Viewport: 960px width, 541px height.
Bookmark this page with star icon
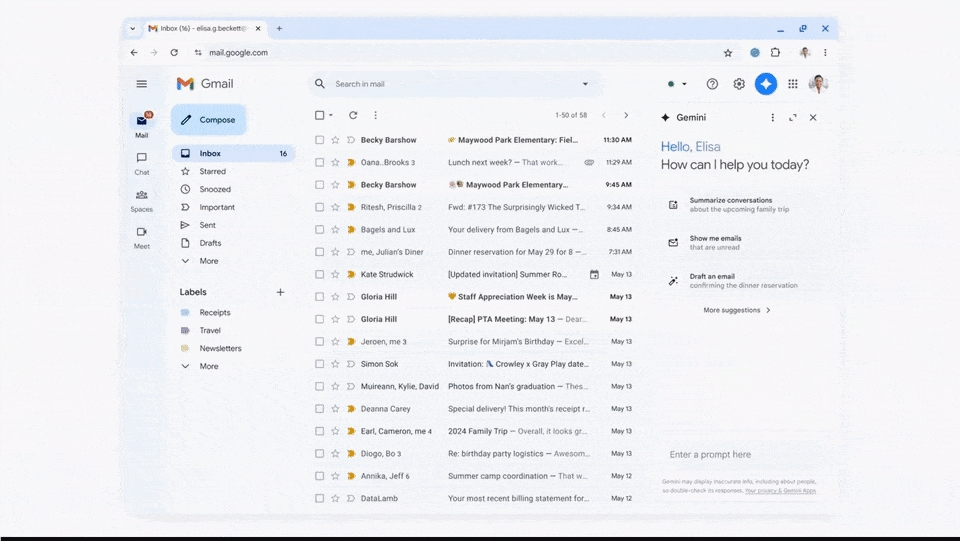click(x=728, y=53)
